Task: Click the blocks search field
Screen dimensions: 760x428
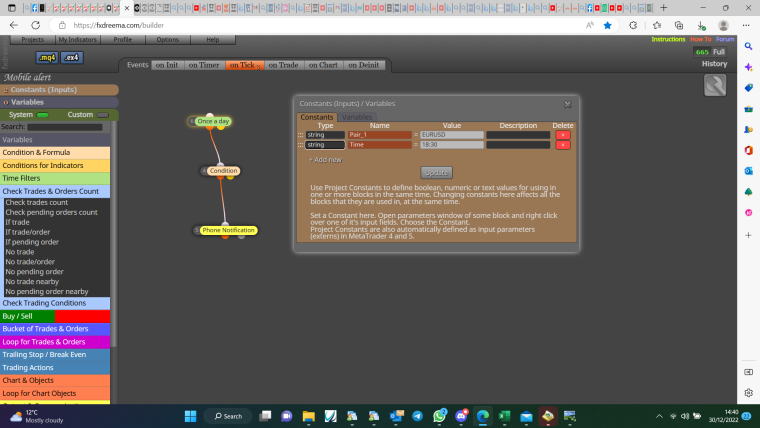Action: coord(65,127)
